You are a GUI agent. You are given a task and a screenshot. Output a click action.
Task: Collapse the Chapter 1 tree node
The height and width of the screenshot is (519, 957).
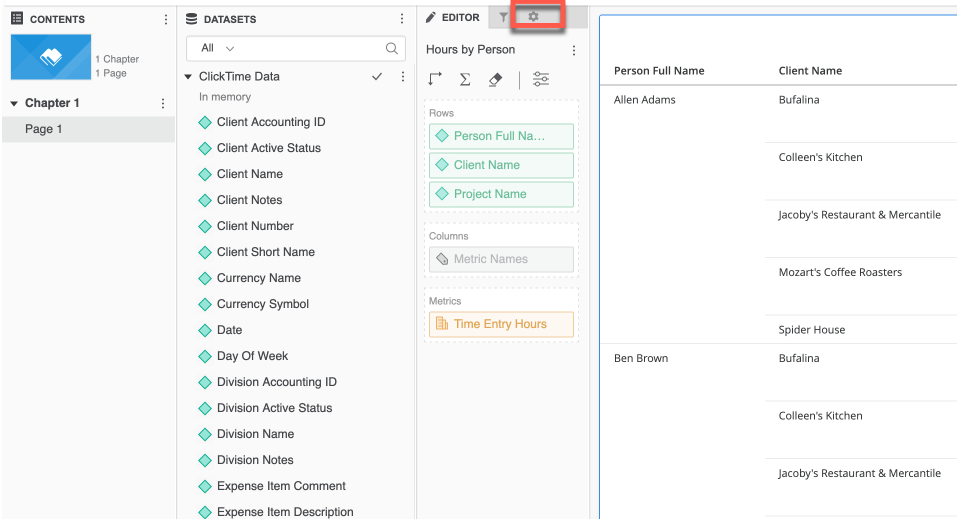pos(14,104)
